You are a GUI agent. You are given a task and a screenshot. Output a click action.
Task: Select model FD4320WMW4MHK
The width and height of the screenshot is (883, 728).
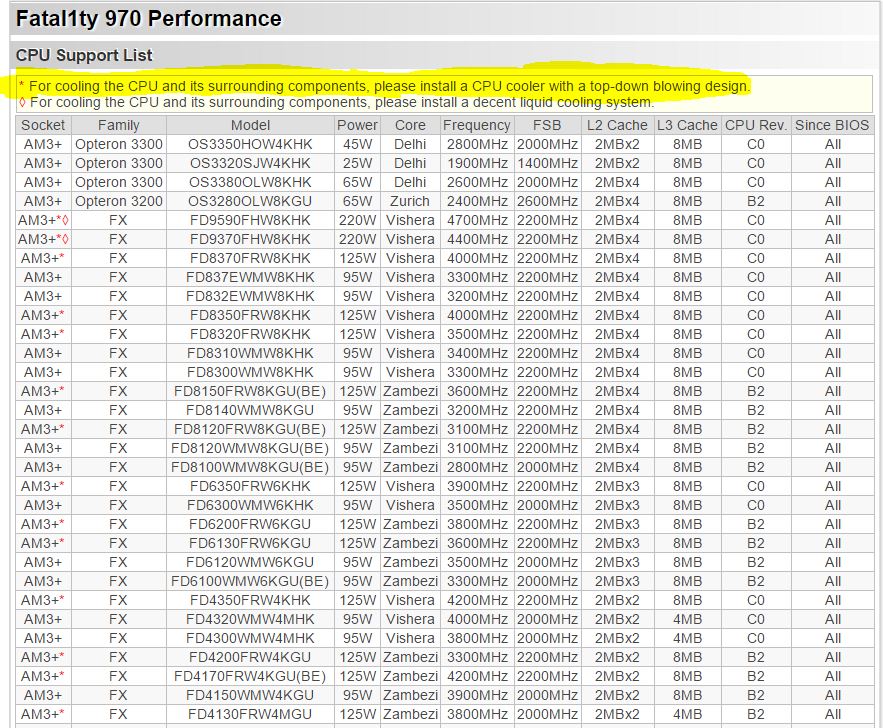pos(250,619)
